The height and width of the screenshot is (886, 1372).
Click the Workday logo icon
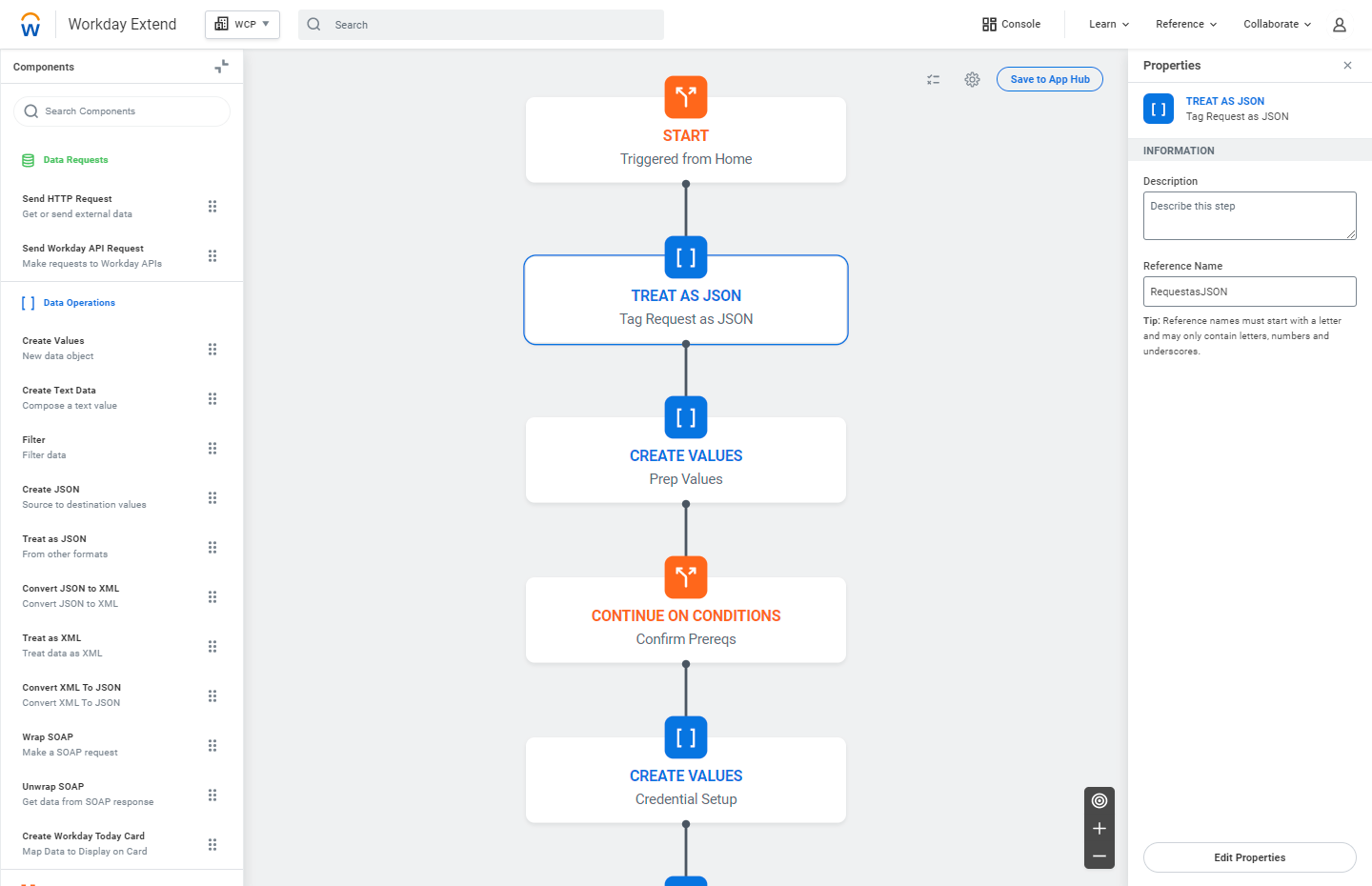pos(30,25)
